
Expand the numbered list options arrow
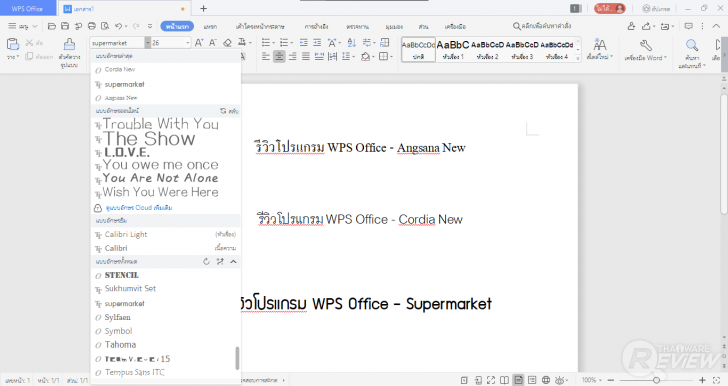[x=292, y=43]
